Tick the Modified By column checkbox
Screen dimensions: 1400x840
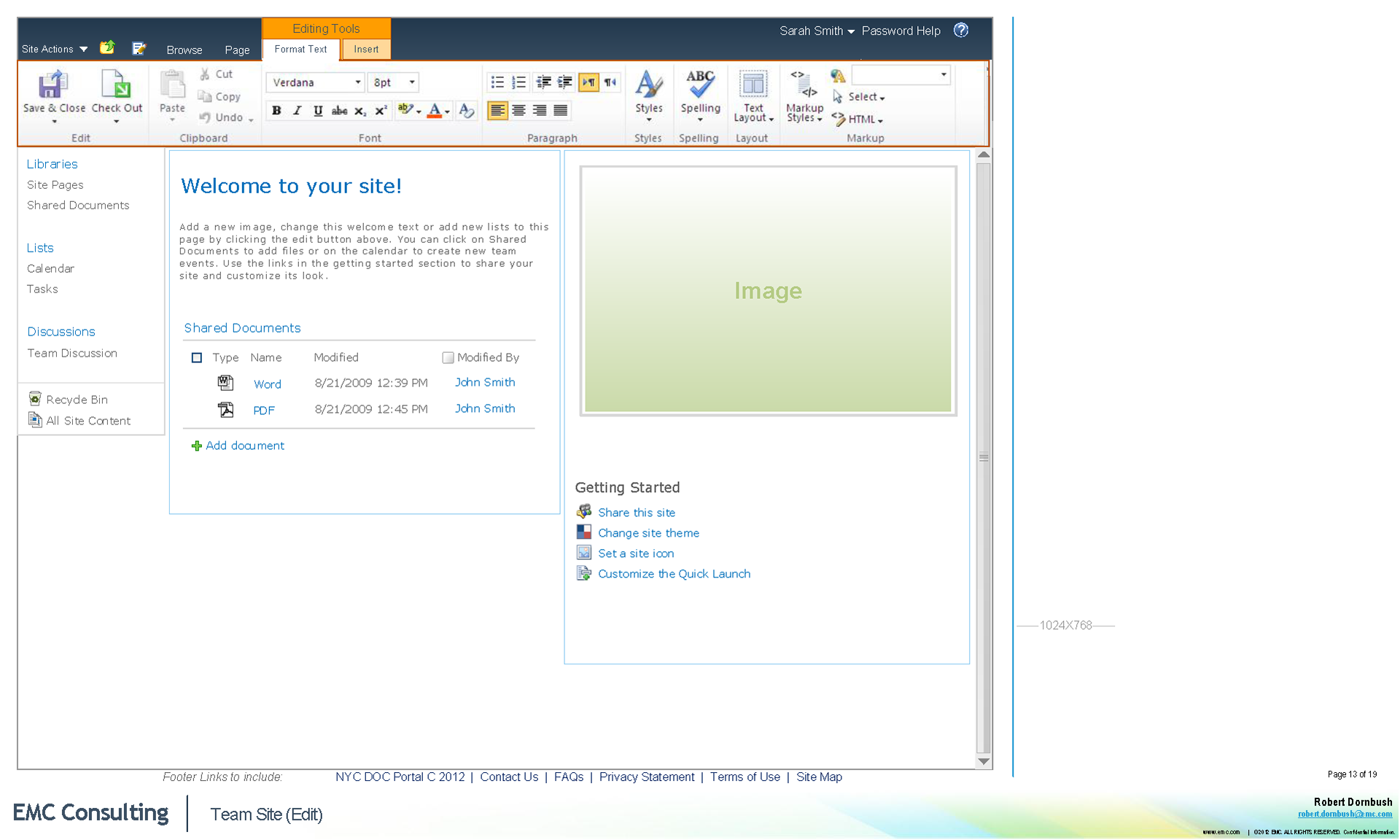point(448,358)
